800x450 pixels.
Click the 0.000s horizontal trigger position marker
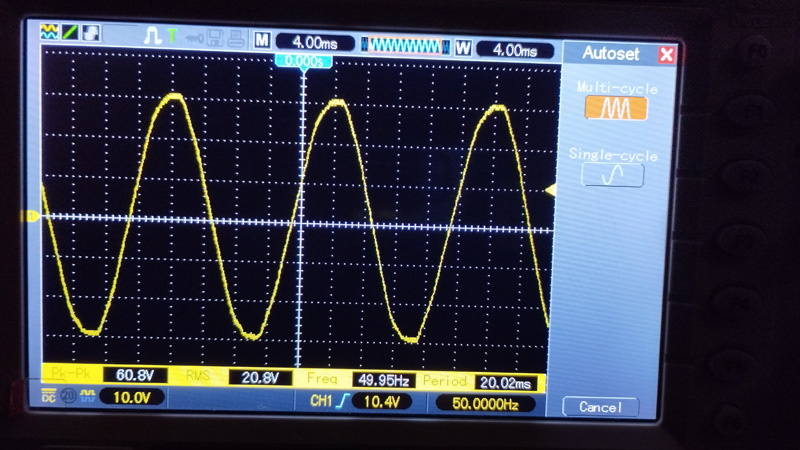pyautogui.click(x=302, y=62)
